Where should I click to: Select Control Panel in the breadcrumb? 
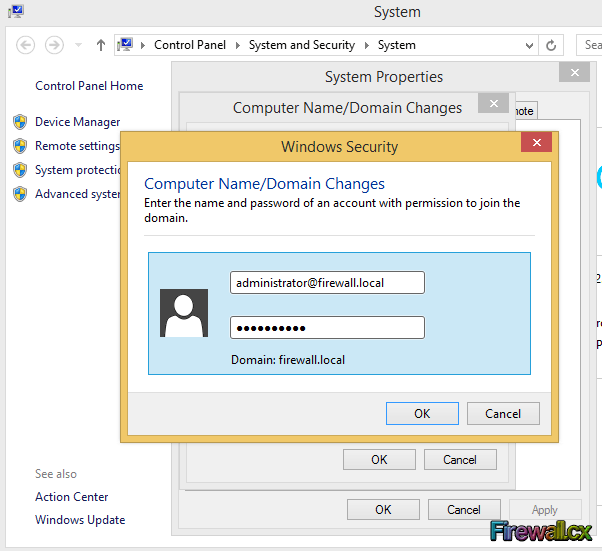190,45
